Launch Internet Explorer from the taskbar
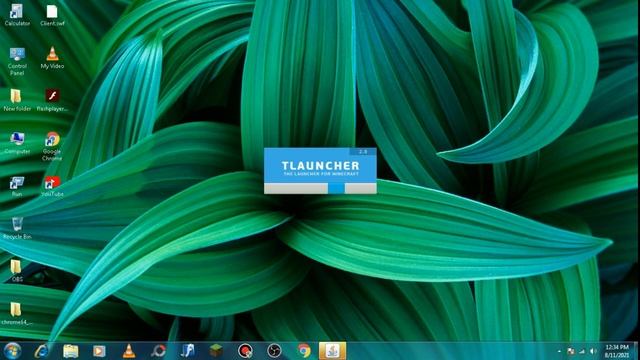This screenshot has width=640, height=360. tap(41, 351)
